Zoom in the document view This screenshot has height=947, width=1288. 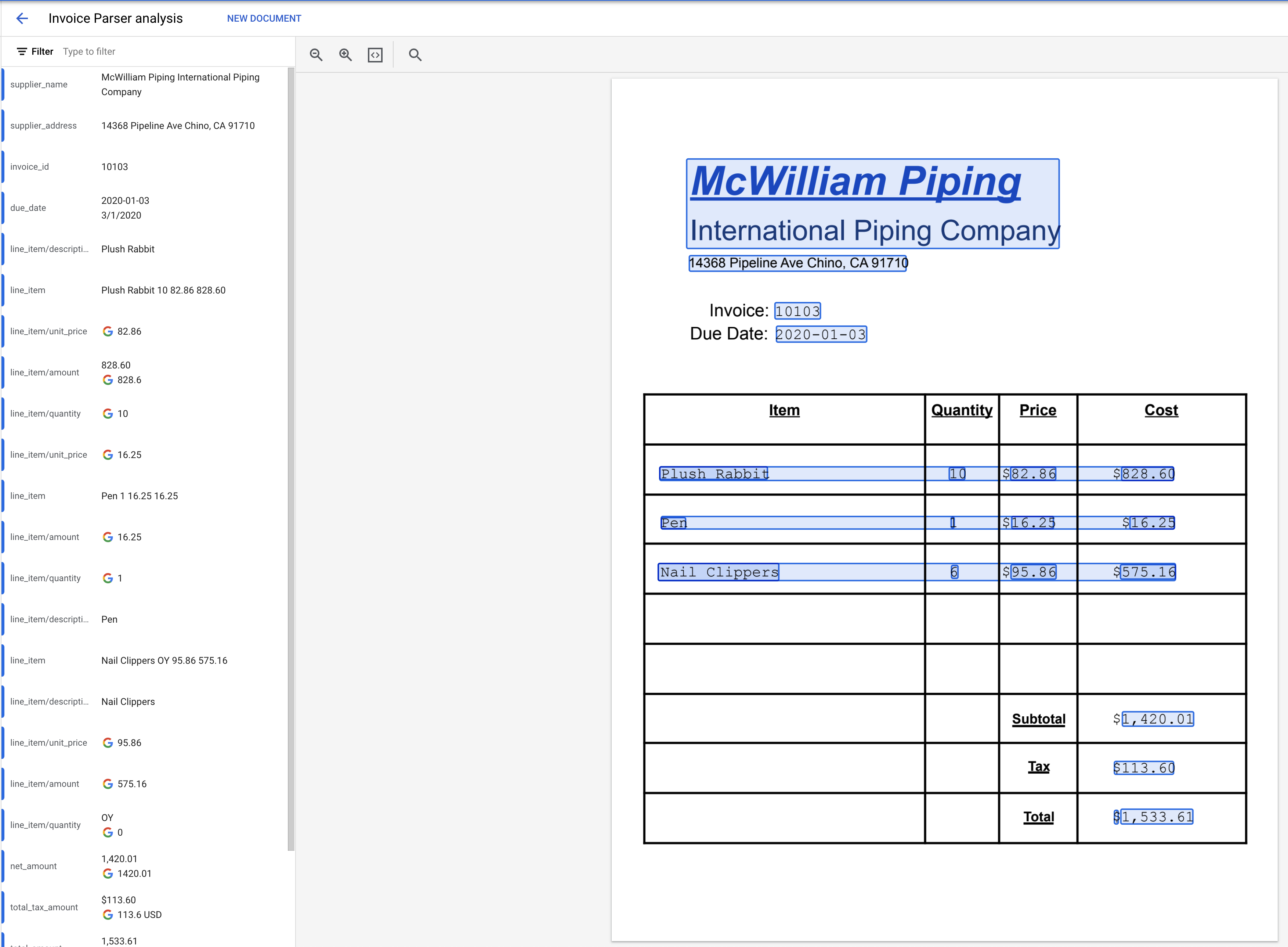[345, 55]
